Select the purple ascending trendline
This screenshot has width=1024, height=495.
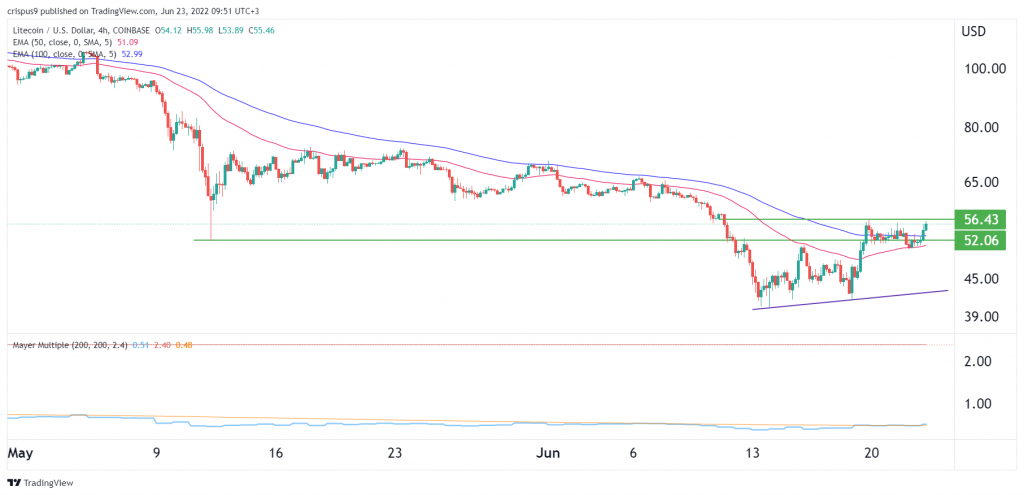850,300
